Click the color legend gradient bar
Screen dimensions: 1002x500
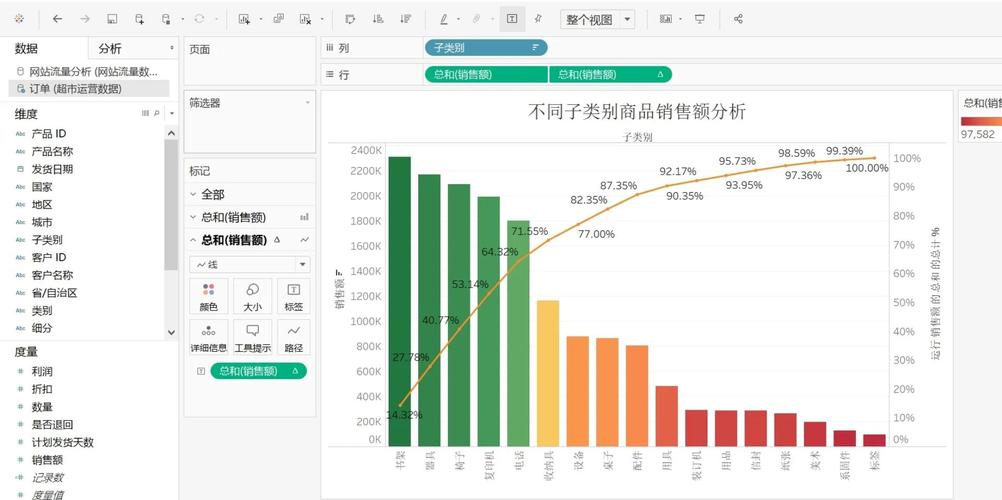click(981, 121)
